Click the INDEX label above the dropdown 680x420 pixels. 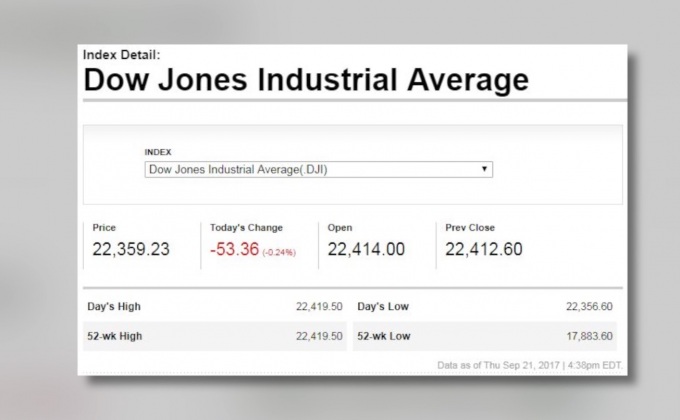click(158, 152)
